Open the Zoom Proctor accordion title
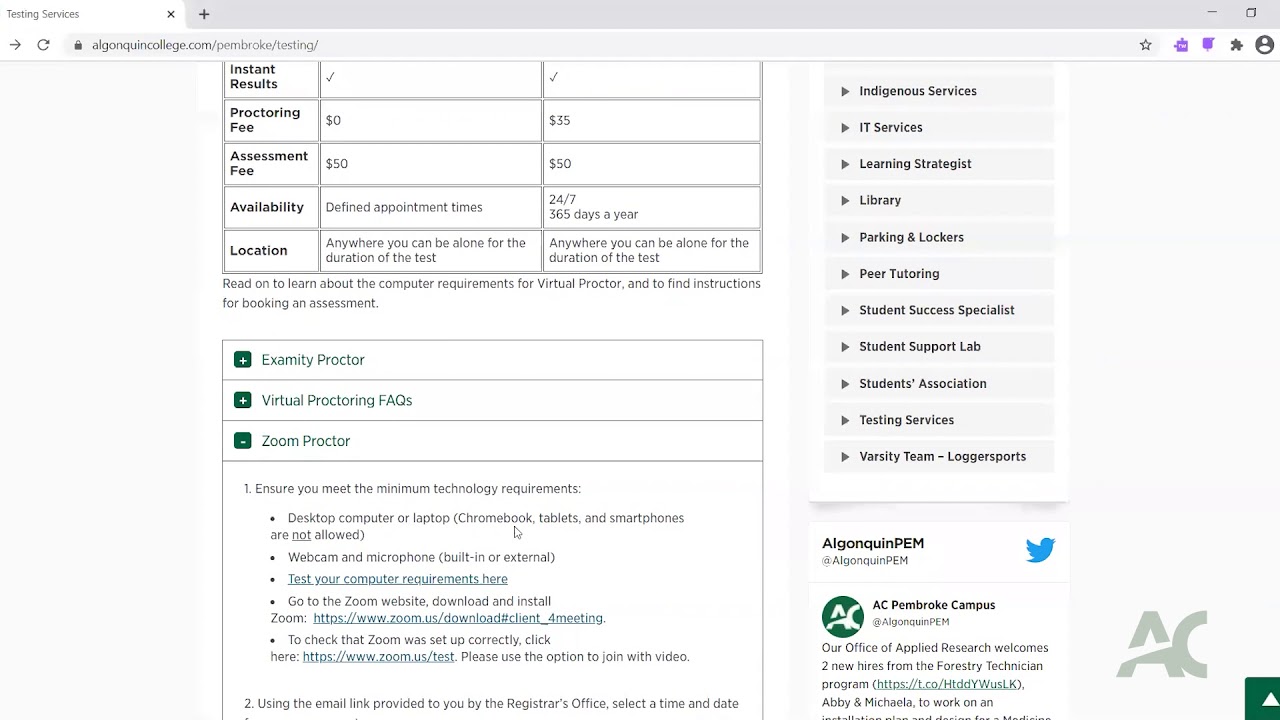Image resolution: width=1280 pixels, height=720 pixels. pos(305,441)
